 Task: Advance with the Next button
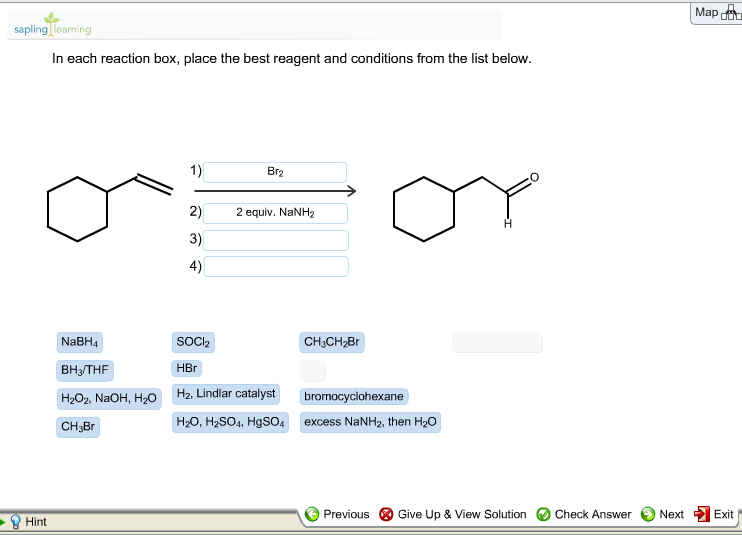[662, 514]
